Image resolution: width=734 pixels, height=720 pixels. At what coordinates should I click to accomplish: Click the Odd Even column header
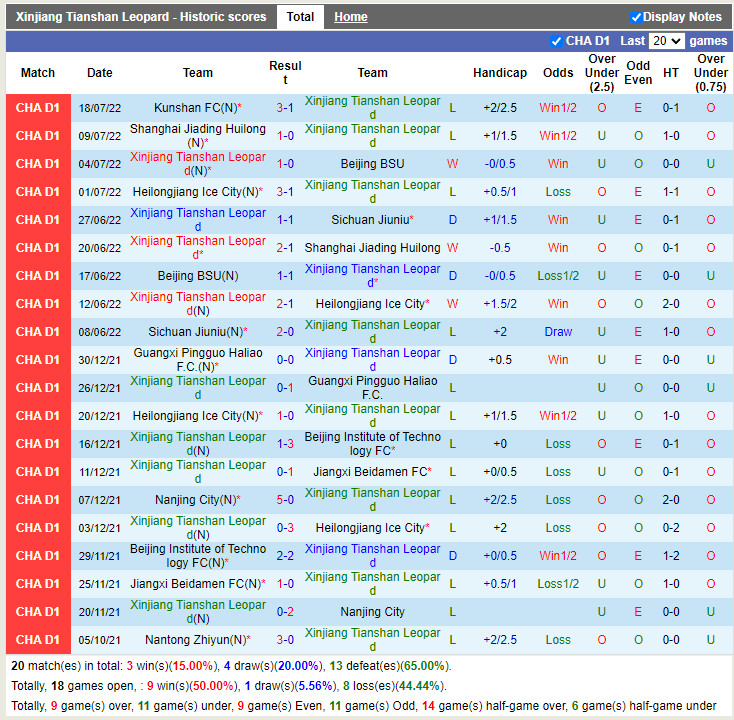coord(638,73)
